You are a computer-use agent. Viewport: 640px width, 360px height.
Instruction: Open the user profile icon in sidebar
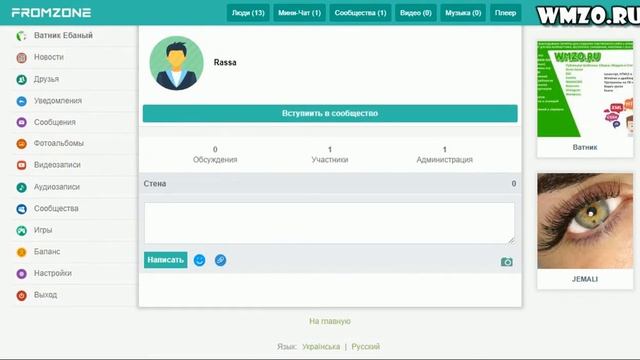pyautogui.click(x=21, y=36)
